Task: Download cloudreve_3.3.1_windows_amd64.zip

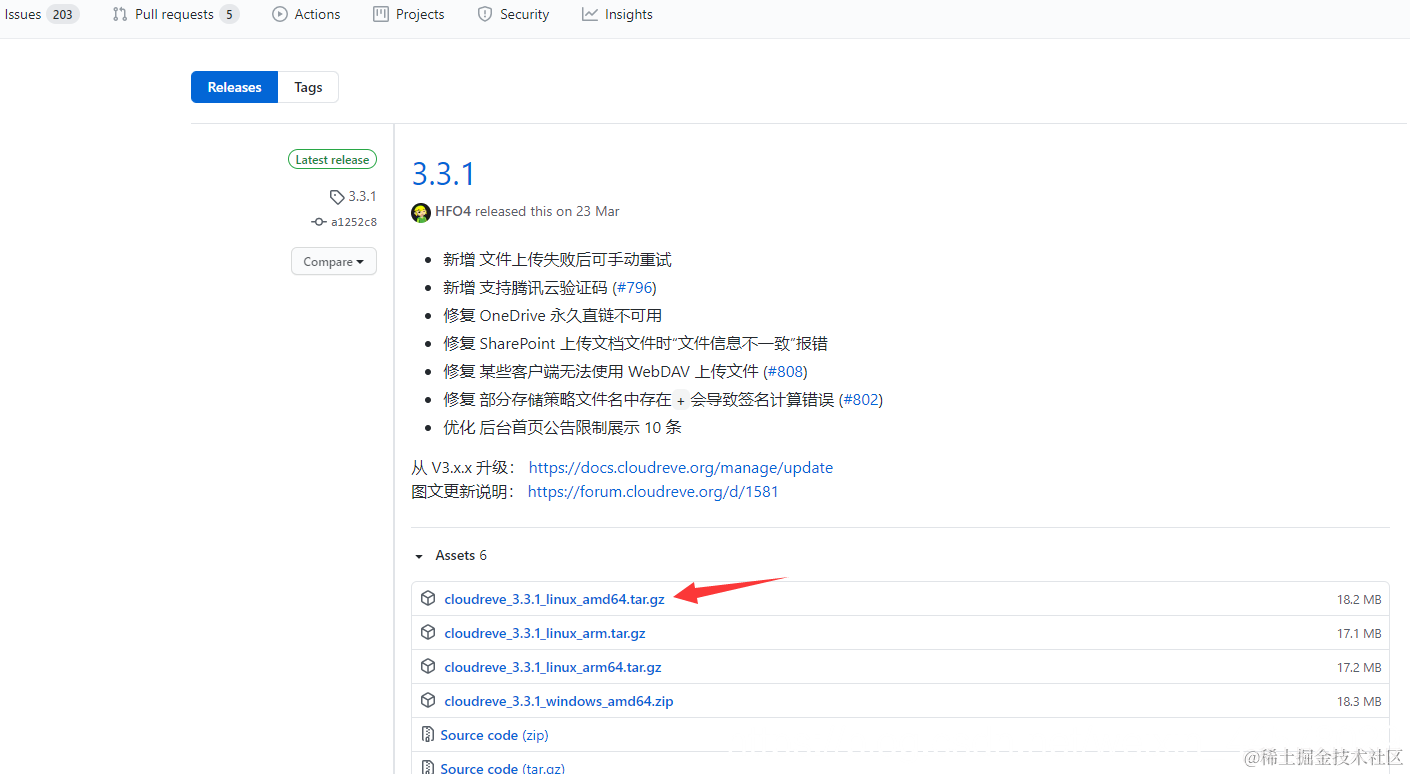Action: click(x=559, y=701)
